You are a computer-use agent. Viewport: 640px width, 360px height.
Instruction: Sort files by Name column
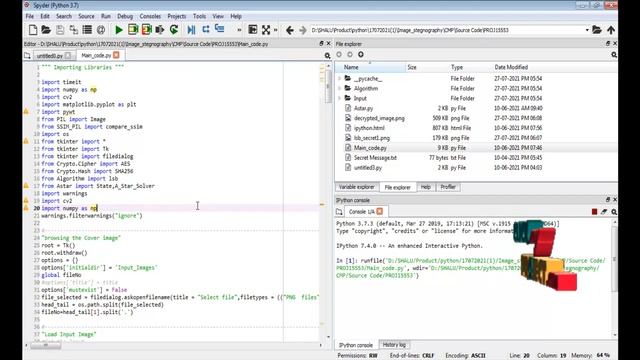click(x=371, y=67)
